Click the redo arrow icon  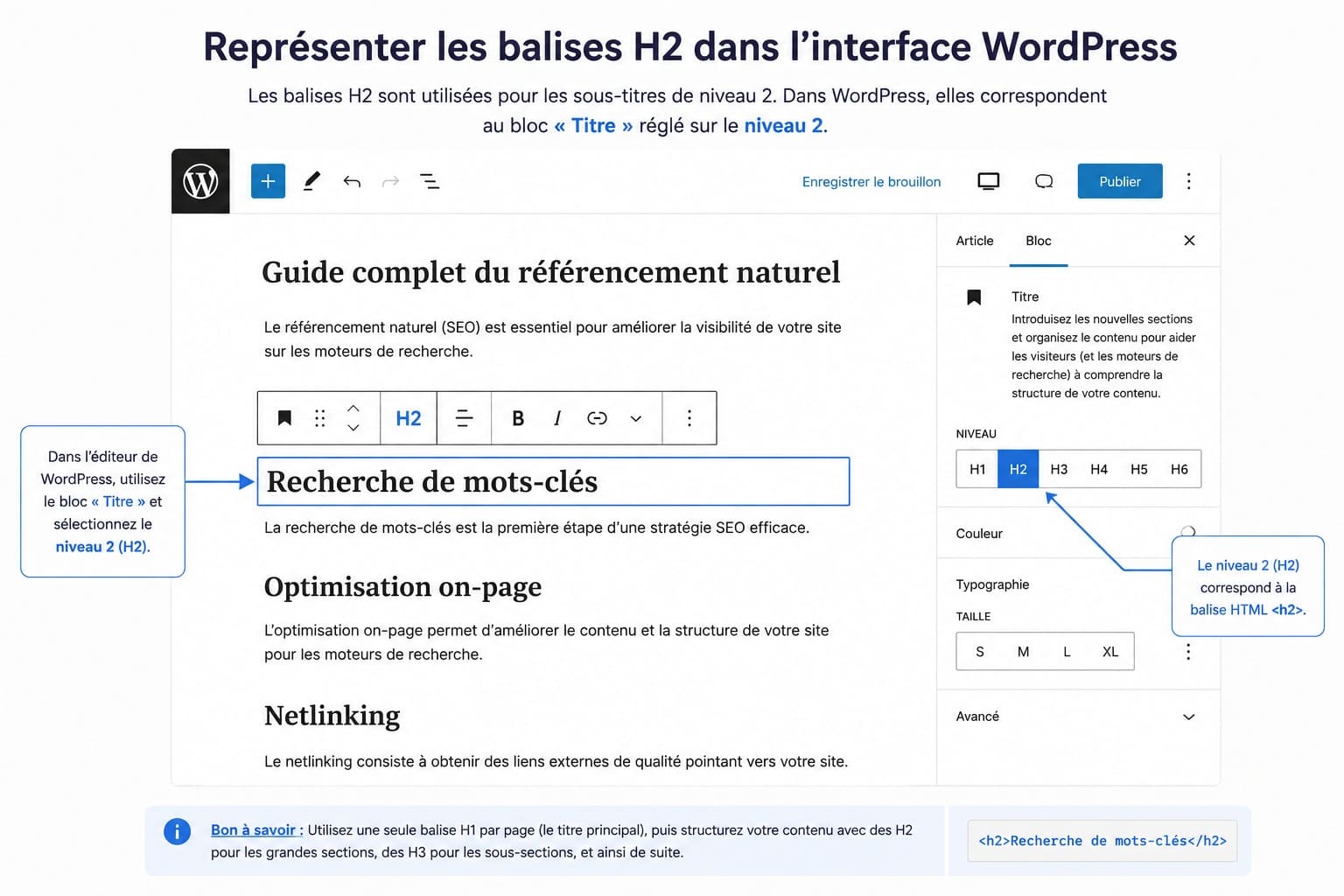coord(390,181)
